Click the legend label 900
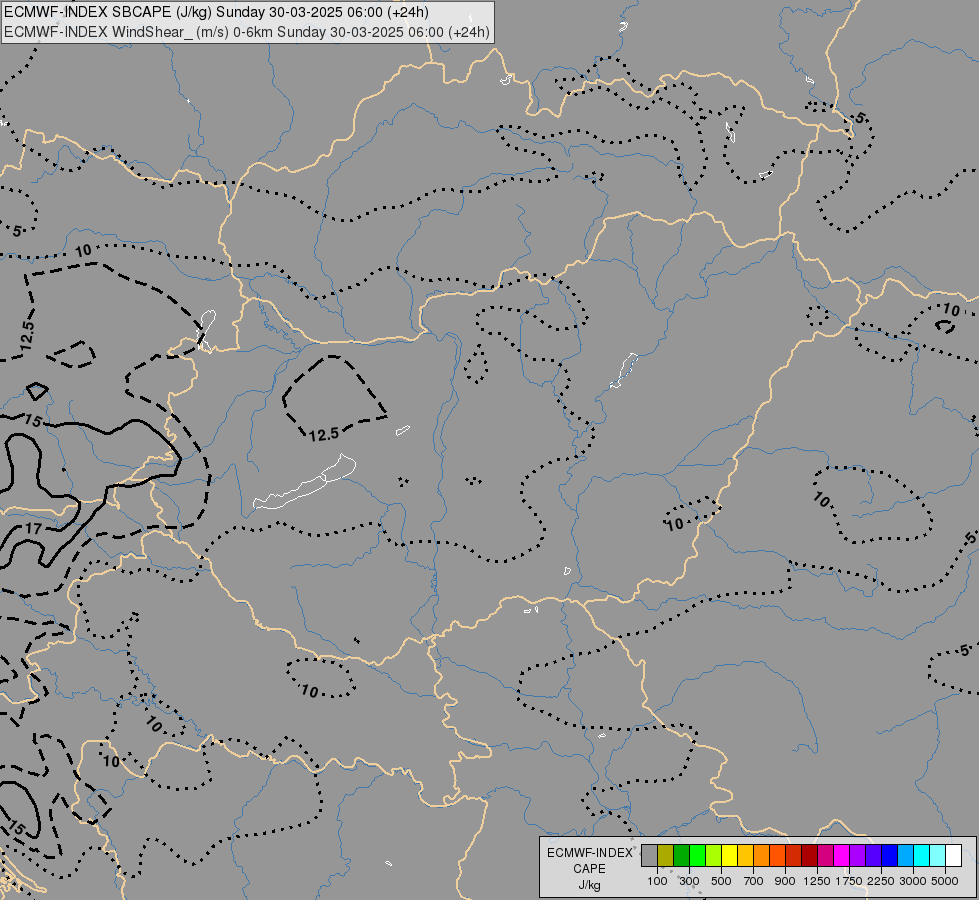 coord(785,881)
